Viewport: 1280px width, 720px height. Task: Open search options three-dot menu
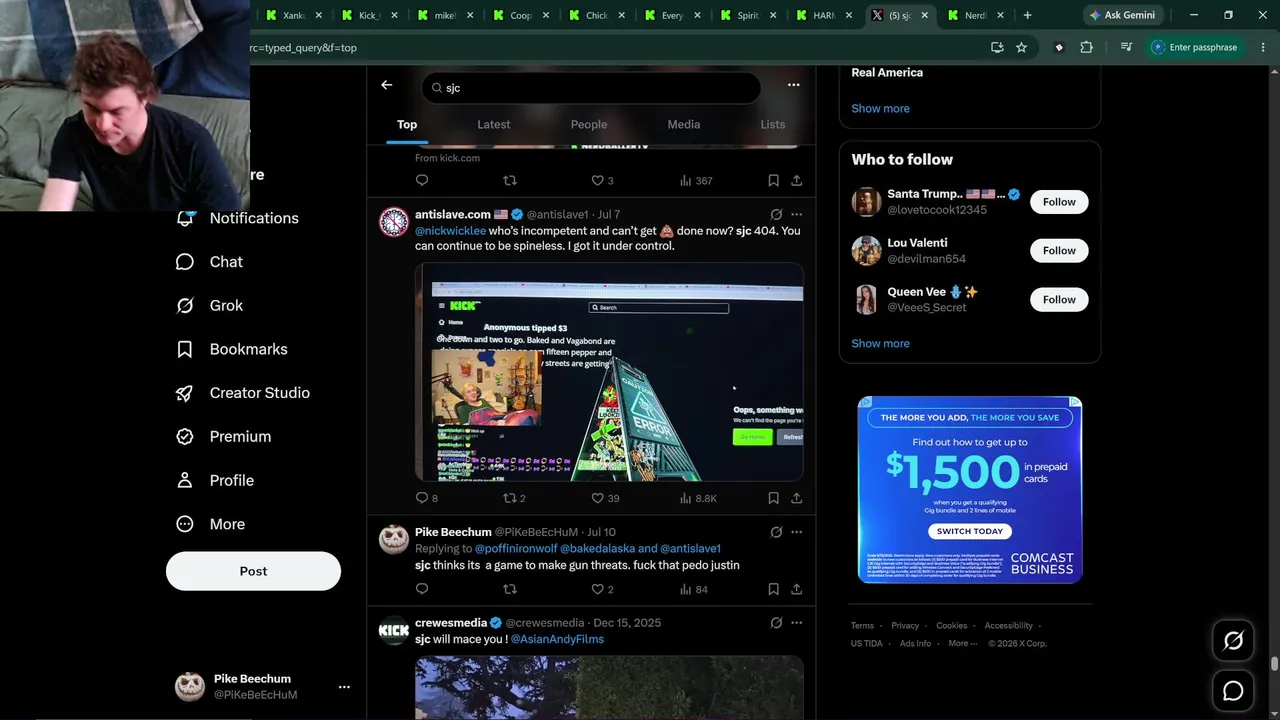[x=793, y=85]
